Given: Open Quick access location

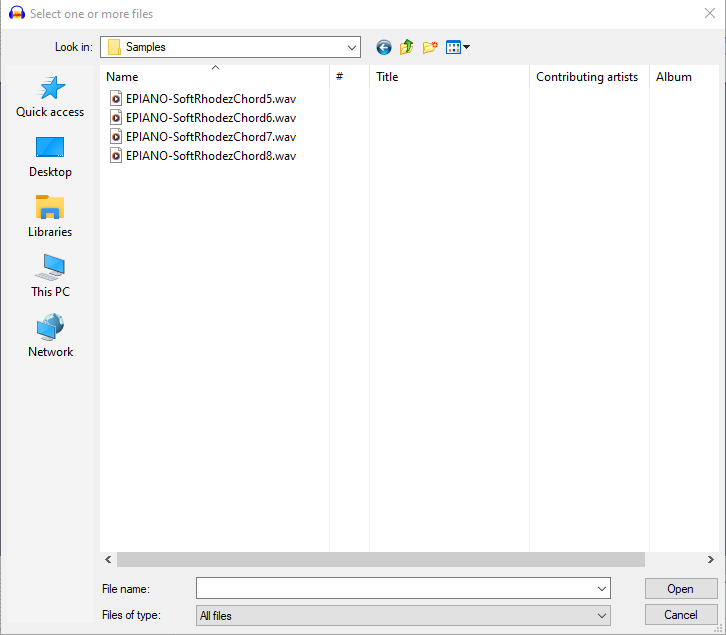Looking at the screenshot, I should (x=50, y=97).
